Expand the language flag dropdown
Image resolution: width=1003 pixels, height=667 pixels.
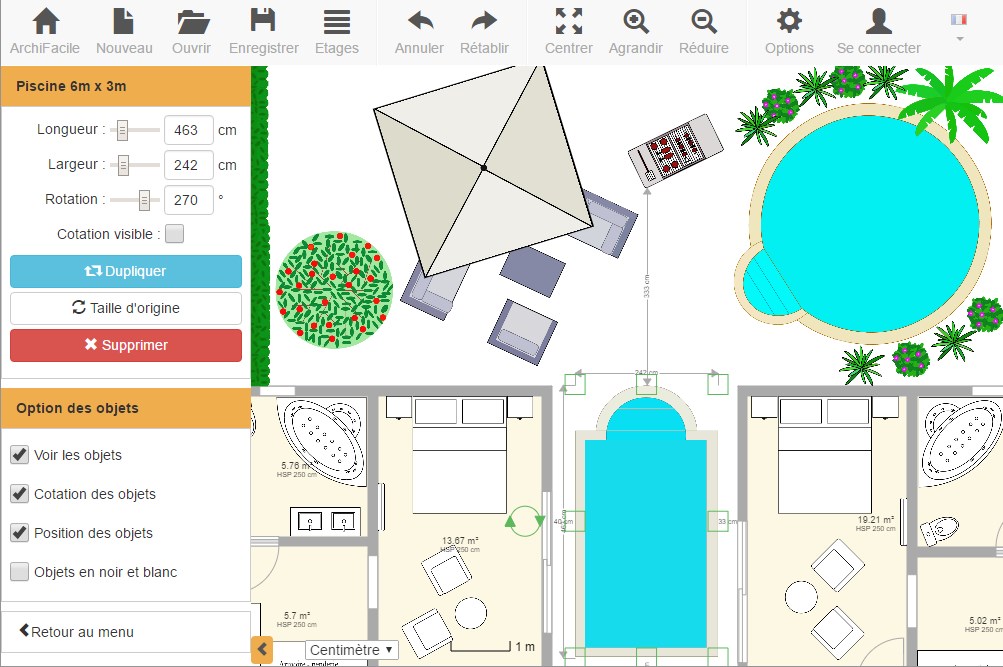tap(959, 28)
